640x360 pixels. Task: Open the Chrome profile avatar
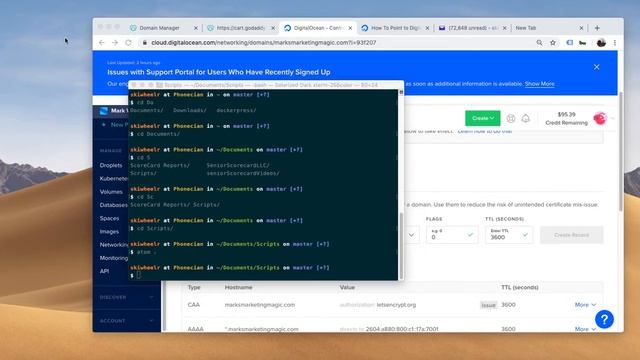tap(601, 42)
